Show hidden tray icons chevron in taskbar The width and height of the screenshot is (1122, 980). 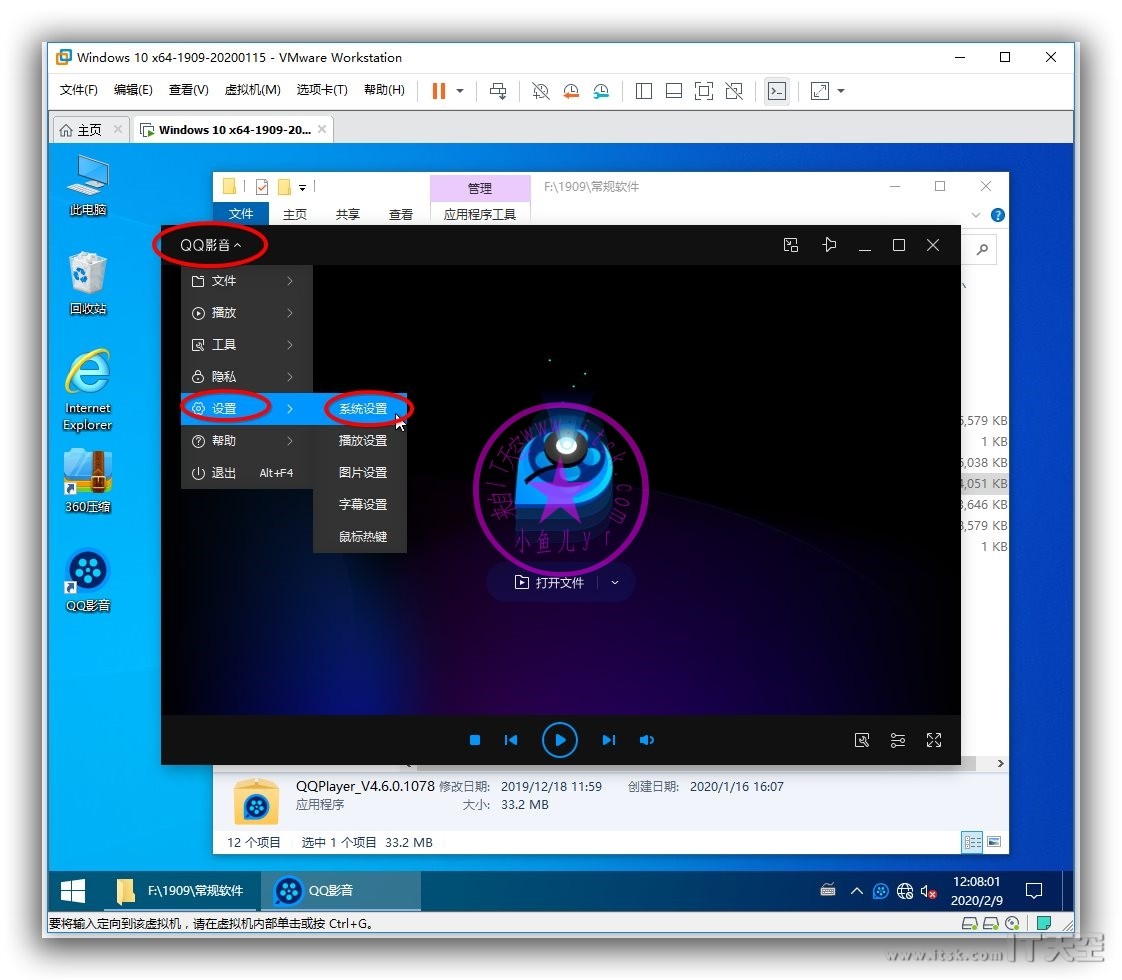(x=857, y=891)
